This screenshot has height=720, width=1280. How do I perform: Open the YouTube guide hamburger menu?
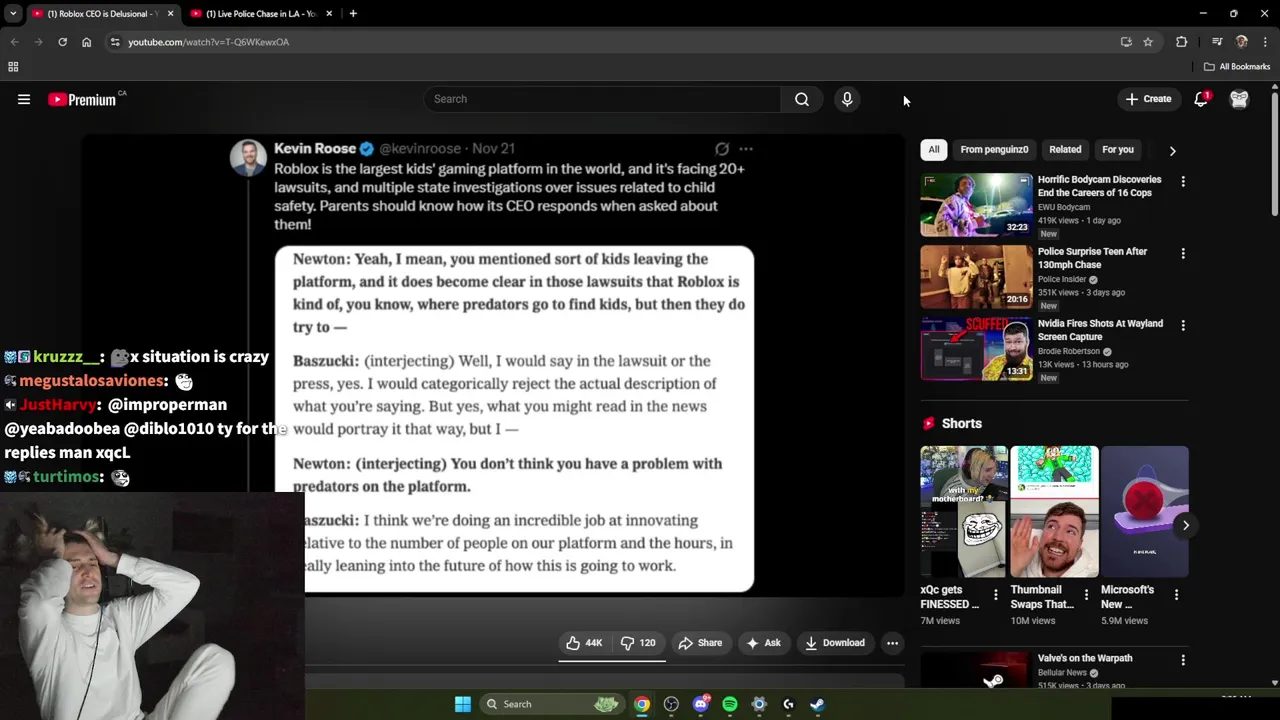pos(24,99)
